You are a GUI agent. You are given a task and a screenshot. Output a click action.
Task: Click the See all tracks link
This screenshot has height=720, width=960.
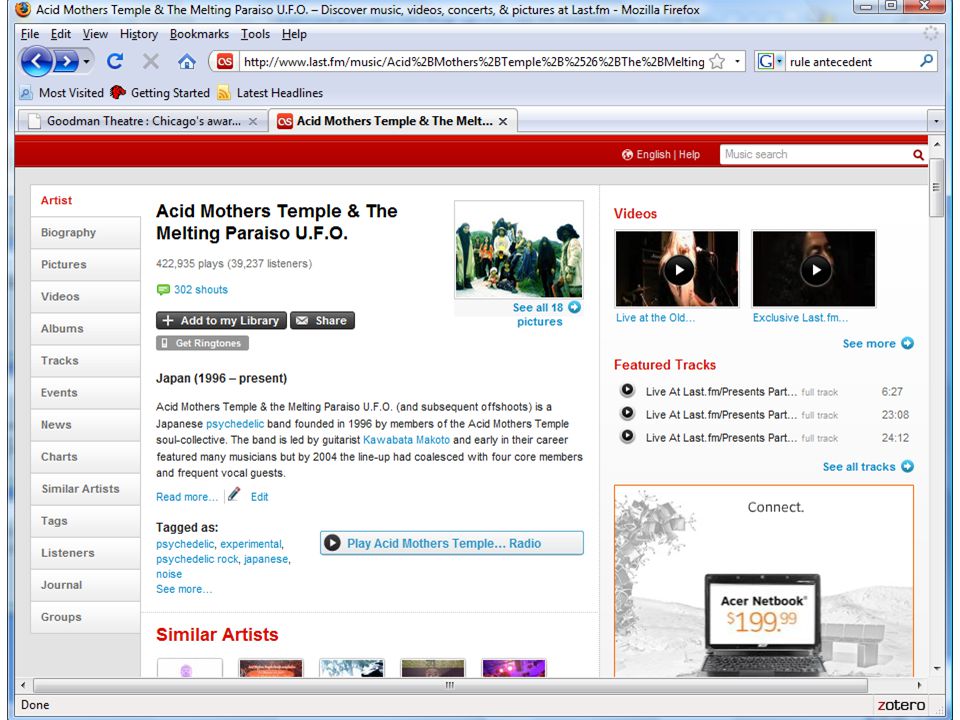(859, 467)
